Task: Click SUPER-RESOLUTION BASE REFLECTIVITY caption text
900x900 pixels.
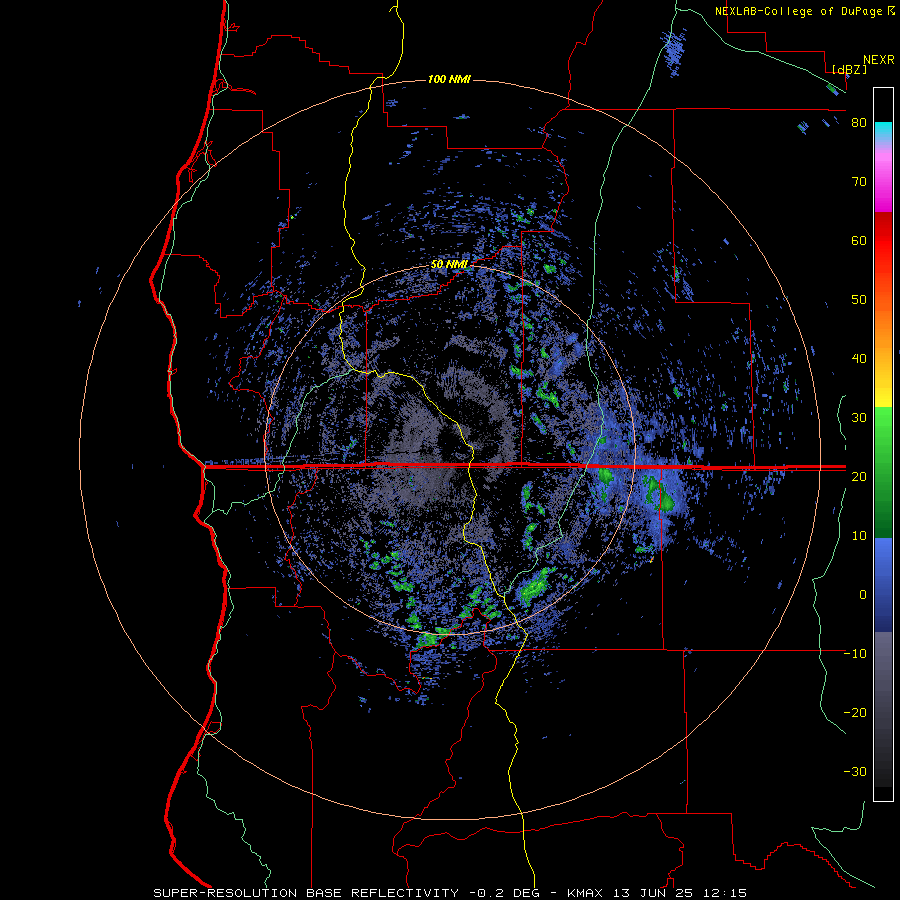Action: click(x=306, y=893)
